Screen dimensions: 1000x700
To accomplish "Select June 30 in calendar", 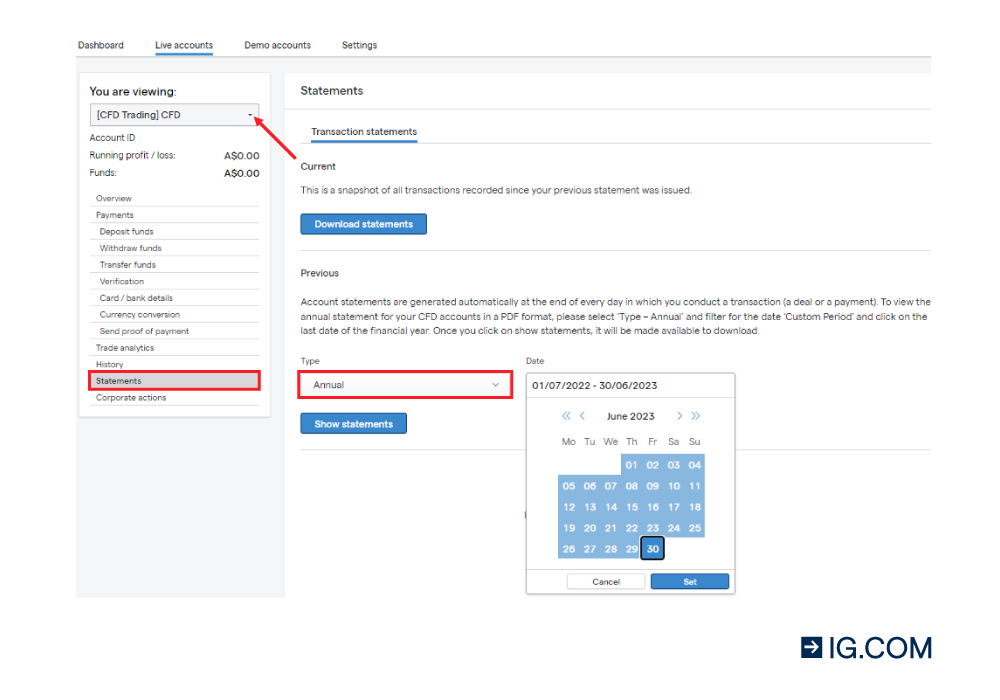I will point(652,549).
